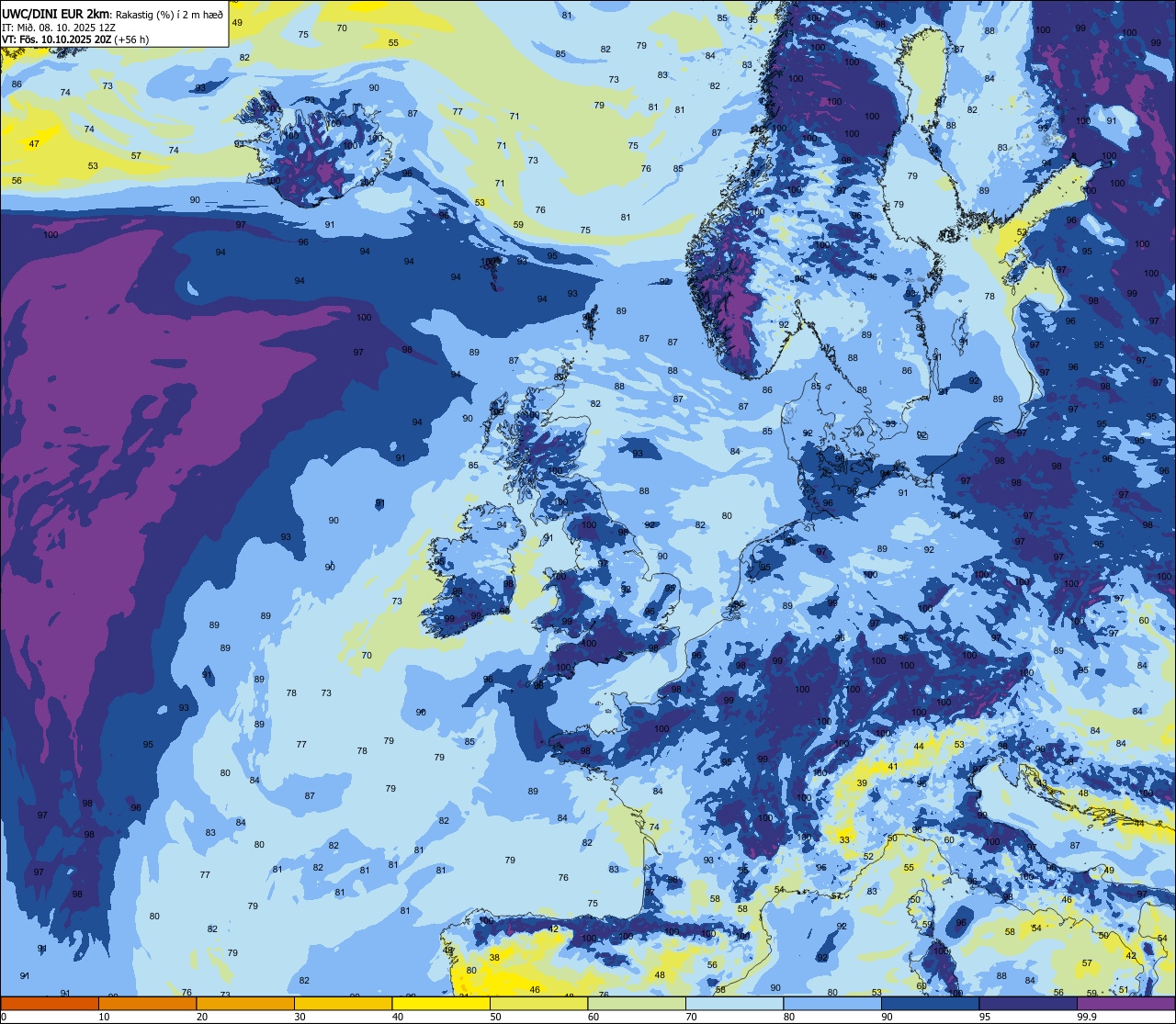Click the purple legend swatch above 99.9%

click(x=1125, y=1004)
